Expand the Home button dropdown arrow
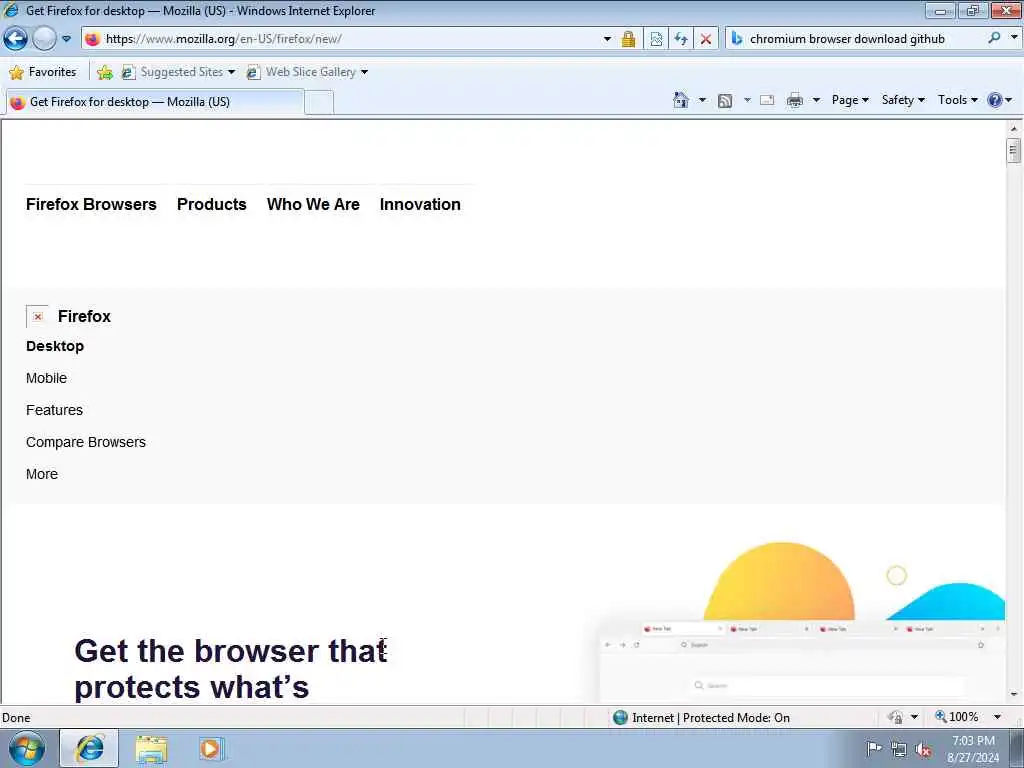 (x=702, y=100)
